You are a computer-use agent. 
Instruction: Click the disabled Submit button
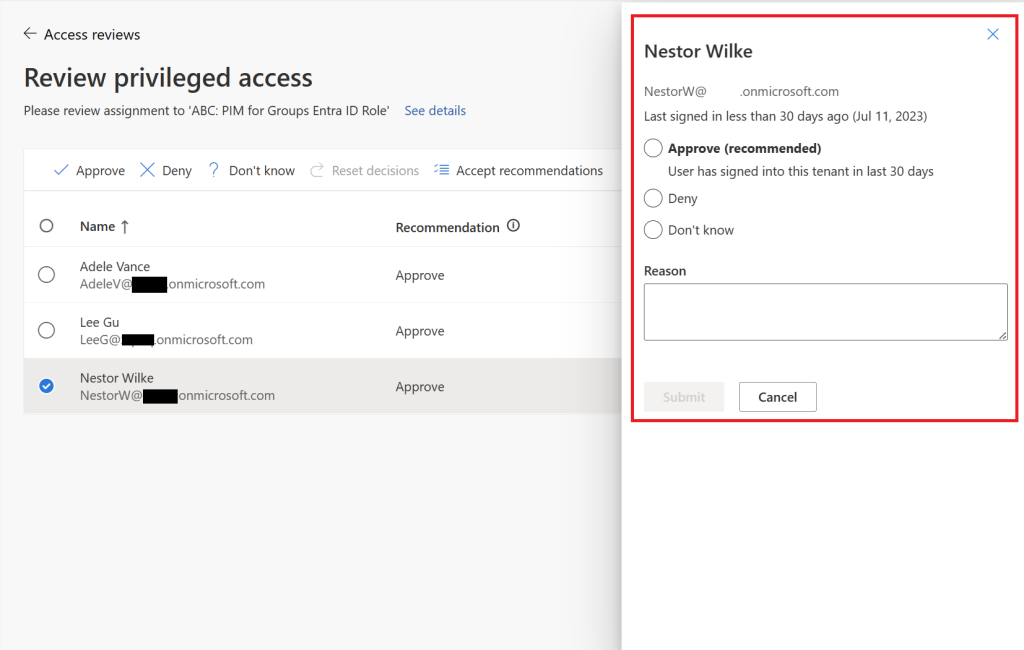click(684, 397)
